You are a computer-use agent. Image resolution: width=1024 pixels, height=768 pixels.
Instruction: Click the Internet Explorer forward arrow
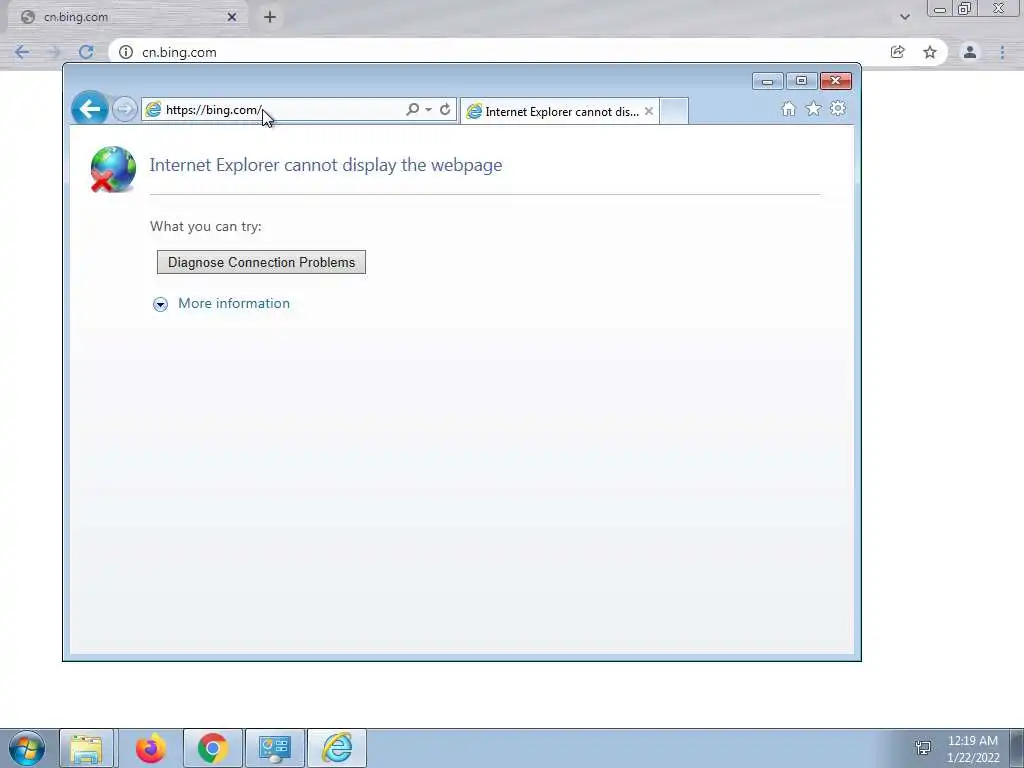pyautogui.click(x=124, y=109)
